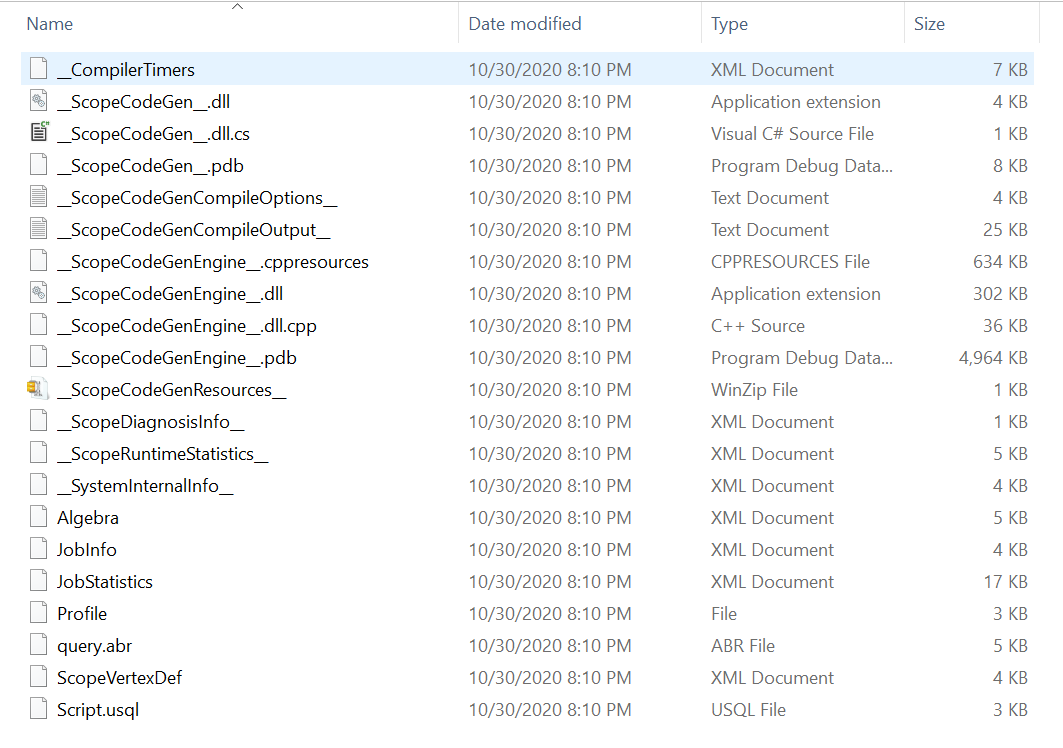
Task: Click the __ScopeCodeGenResources__ WinZip archive icon
Action: coord(39,390)
